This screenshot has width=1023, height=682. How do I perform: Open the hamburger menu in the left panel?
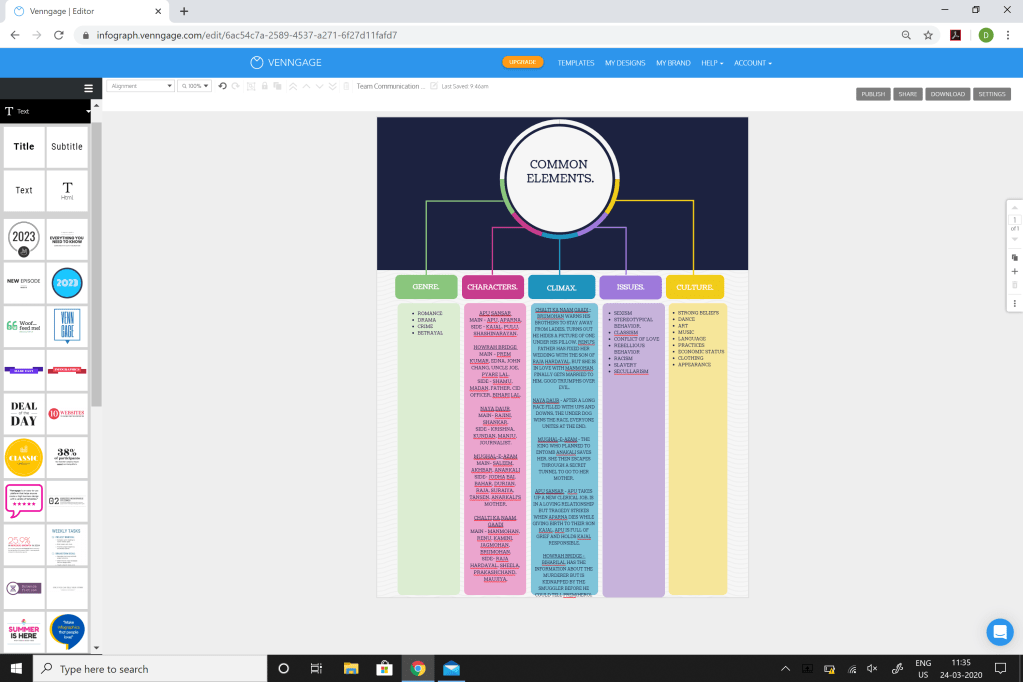coord(89,88)
